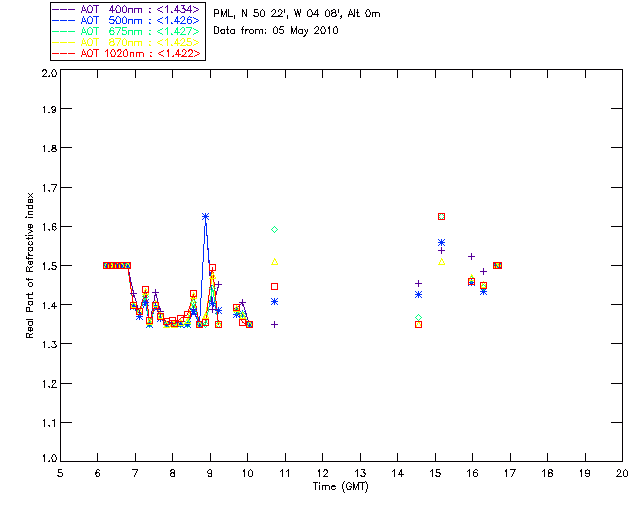
Task: Click the blue asterisk near 1.41 before 11 GMT
Action: pyautogui.click(x=274, y=302)
